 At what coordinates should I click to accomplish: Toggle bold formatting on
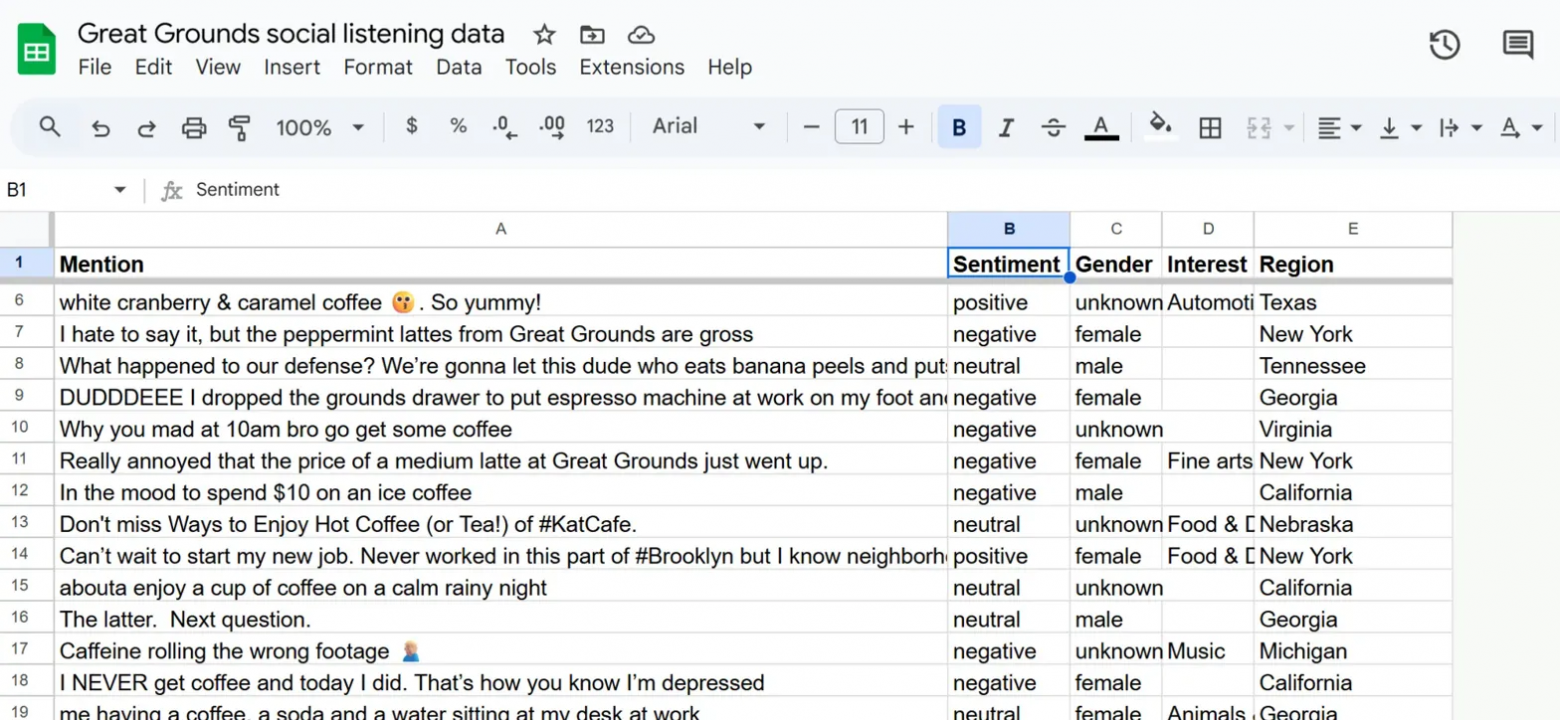[959, 128]
